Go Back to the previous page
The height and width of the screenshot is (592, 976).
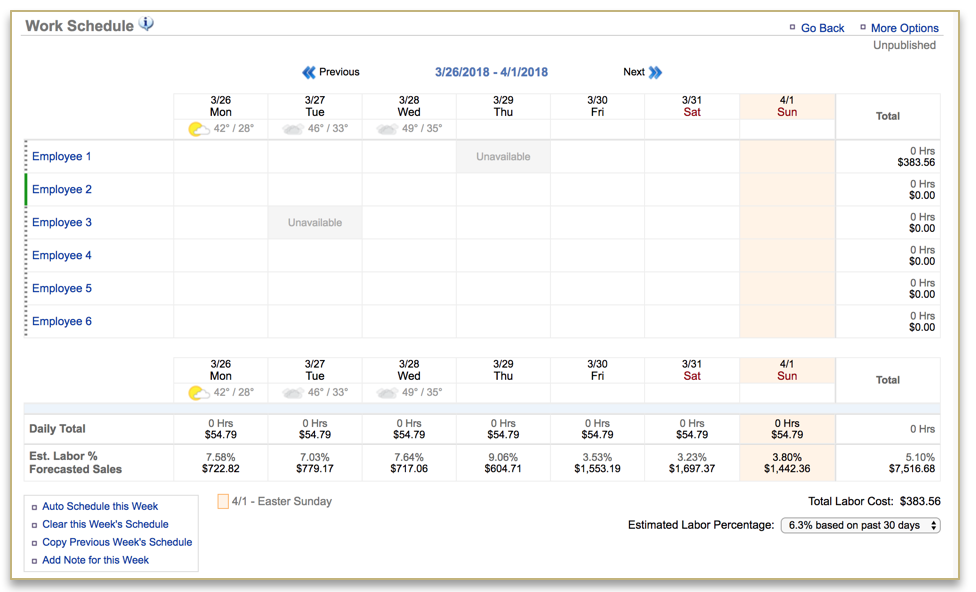click(x=822, y=28)
